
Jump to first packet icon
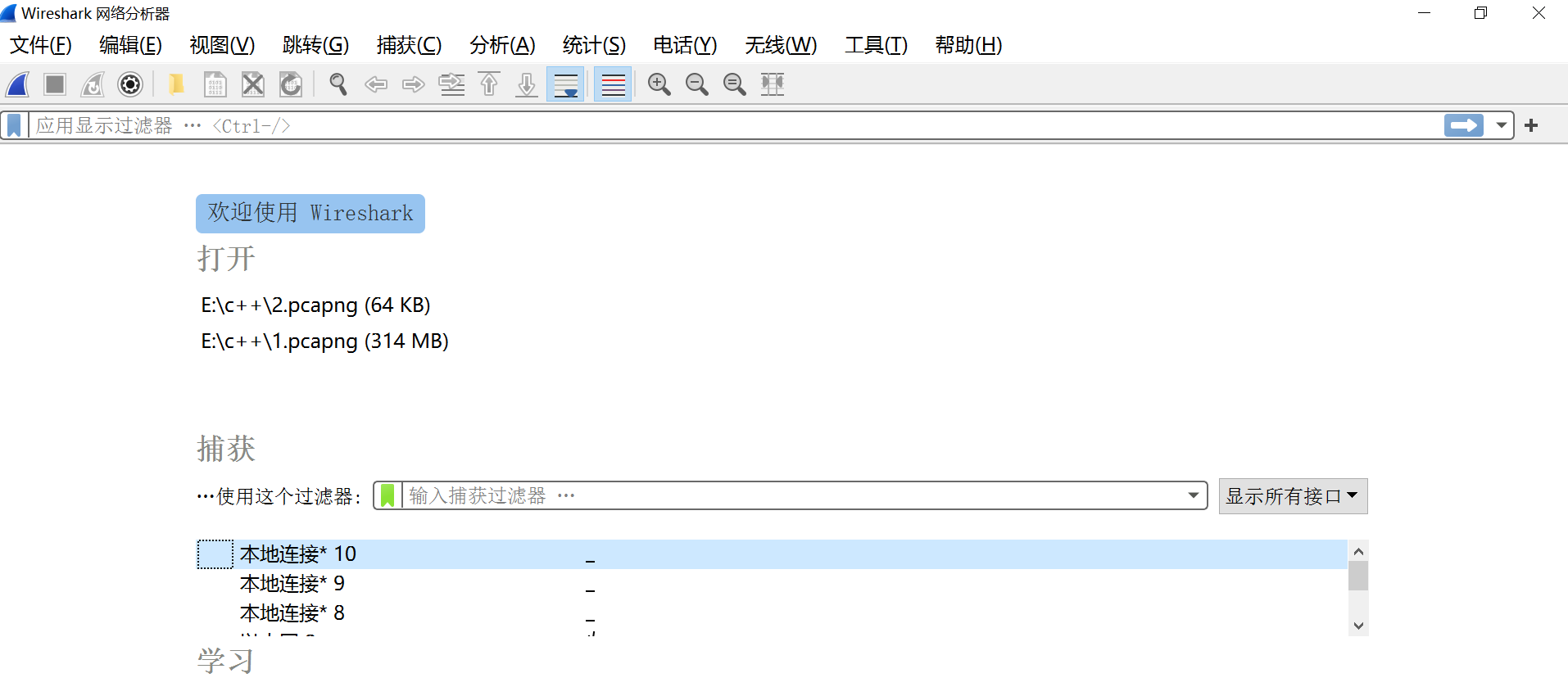(489, 84)
